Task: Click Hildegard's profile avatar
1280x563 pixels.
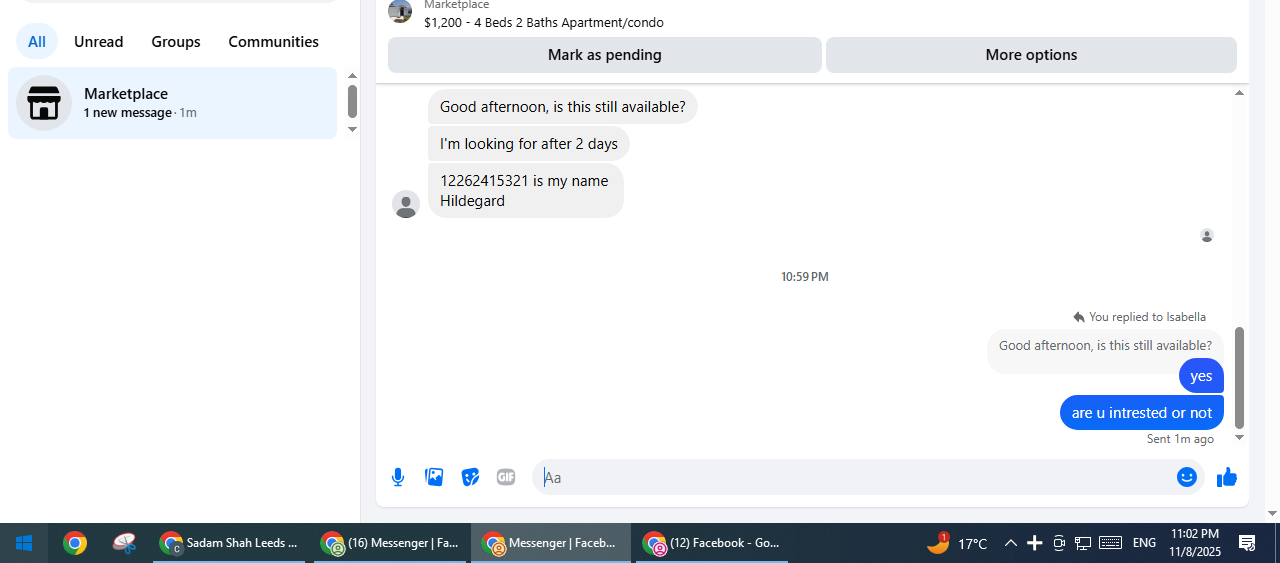Action: pos(406,204)
